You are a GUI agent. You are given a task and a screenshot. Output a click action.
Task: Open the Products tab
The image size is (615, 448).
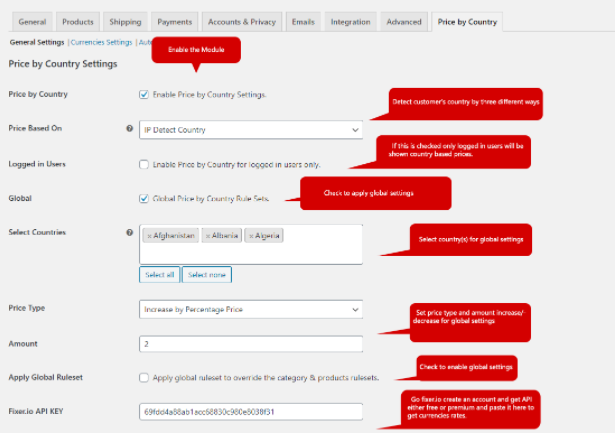(x=78, y=22)
